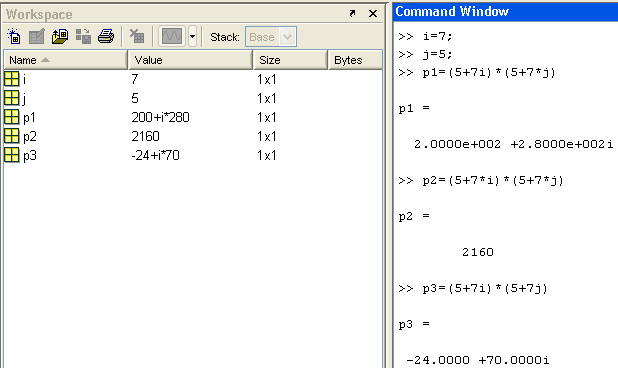Open the plot type dropdown arrow
This screenshot has height=368, width=618.
(192, 37)
